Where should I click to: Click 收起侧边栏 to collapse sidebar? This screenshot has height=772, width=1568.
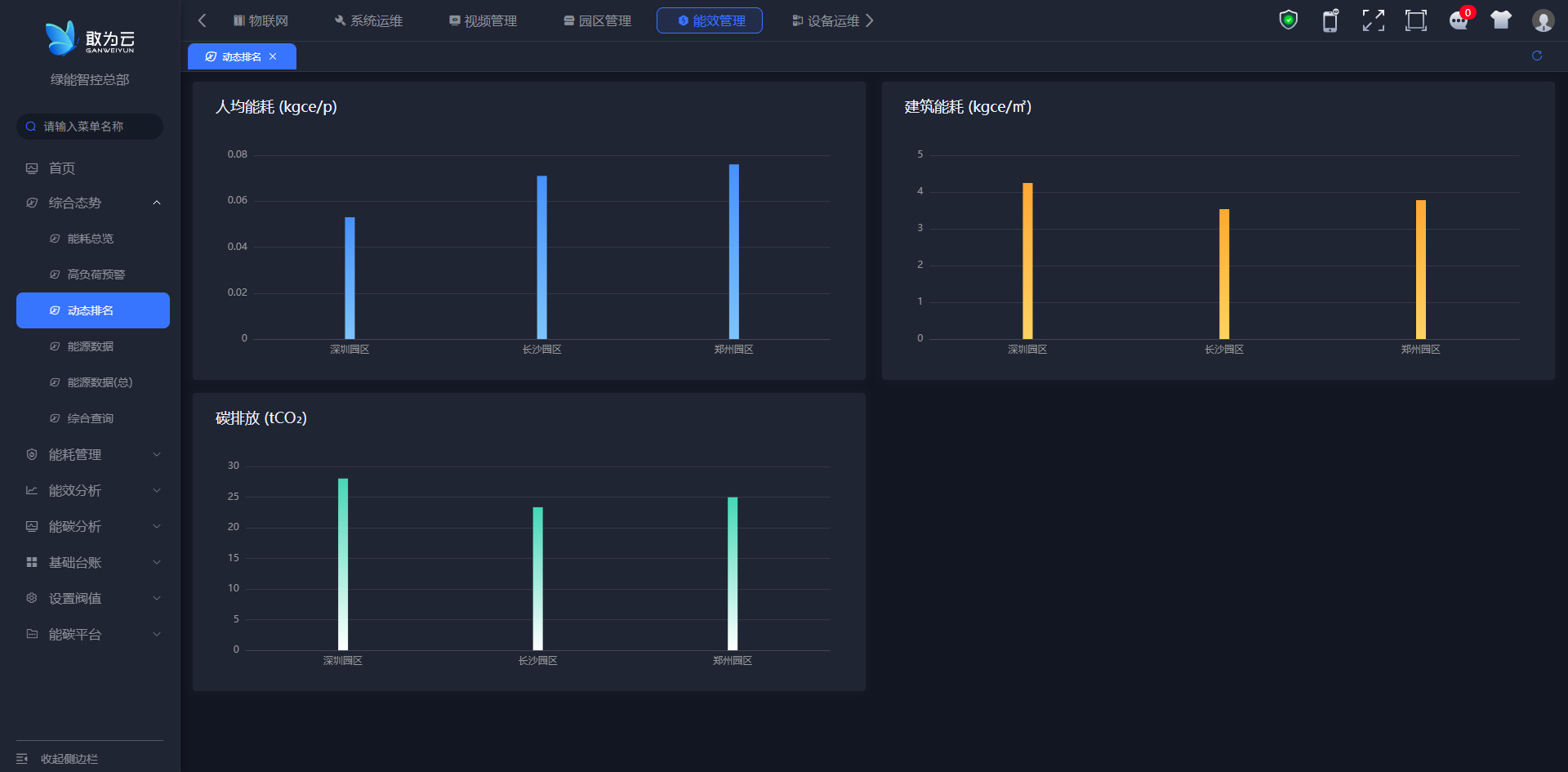pyautogui.click(x=69, y=759)
